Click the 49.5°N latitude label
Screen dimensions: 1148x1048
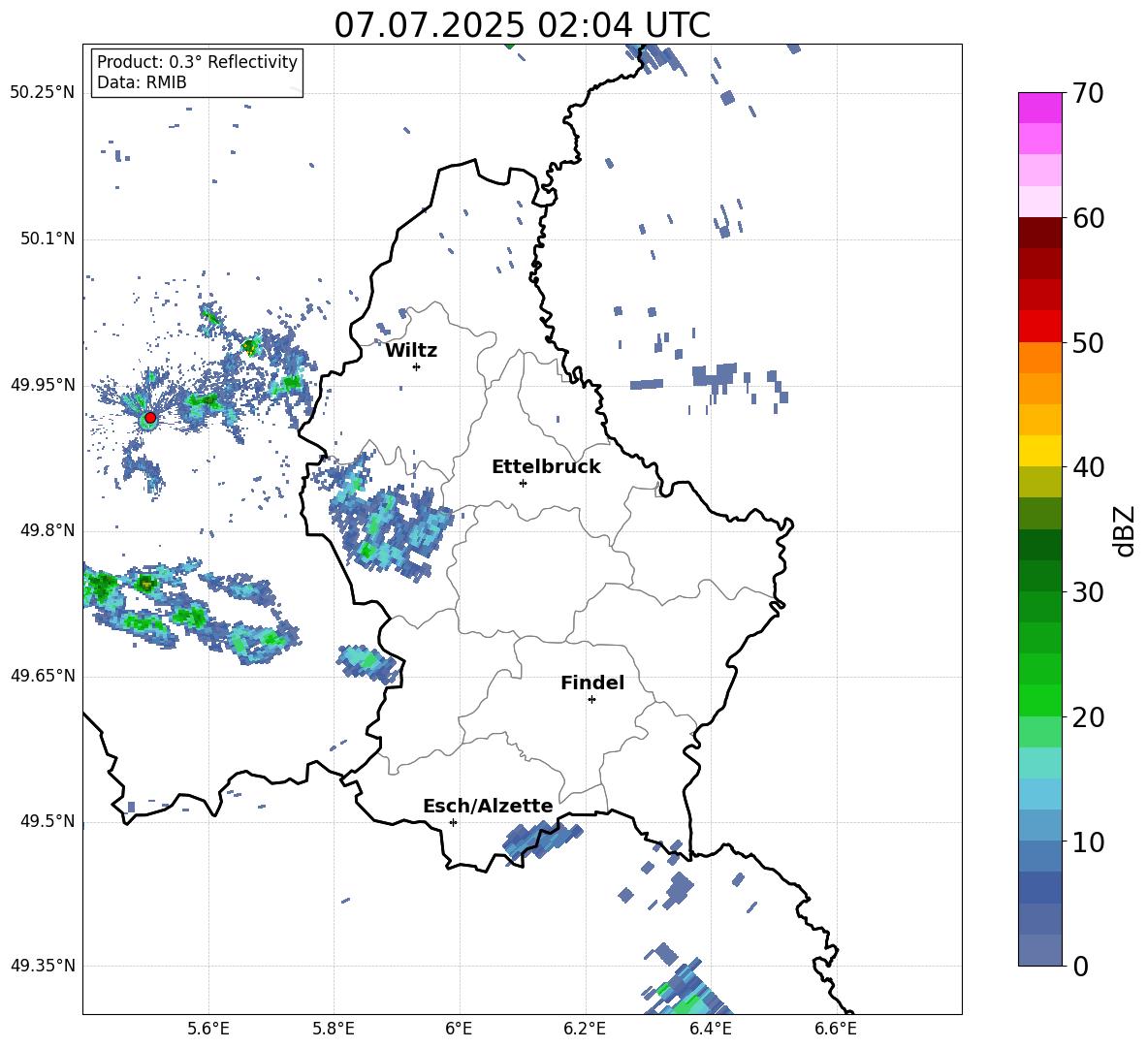pos(48,821)
